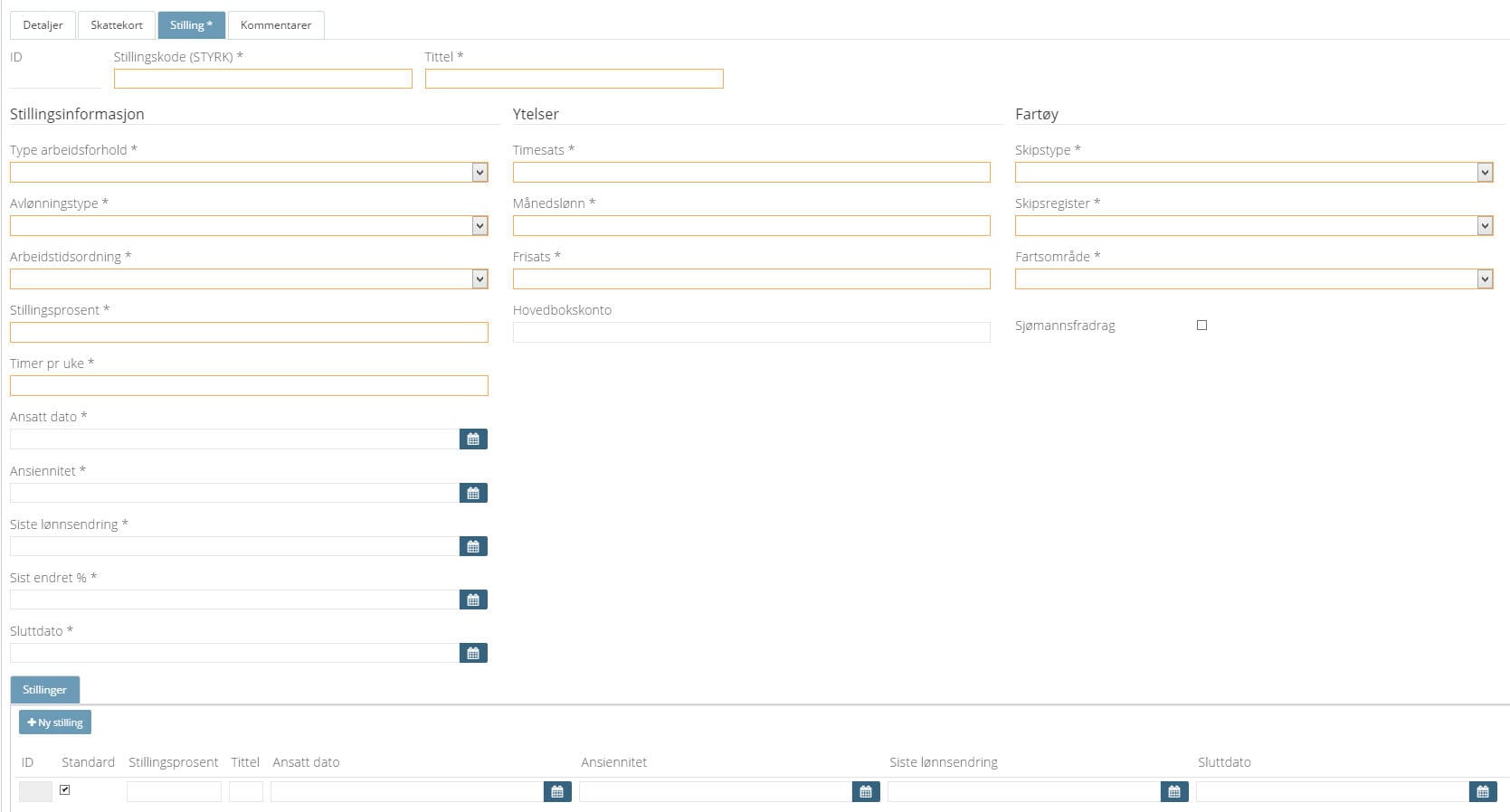1510x812 pixels.
Task: Open calendar picker for Ansiennitet field
Action: 473,493
